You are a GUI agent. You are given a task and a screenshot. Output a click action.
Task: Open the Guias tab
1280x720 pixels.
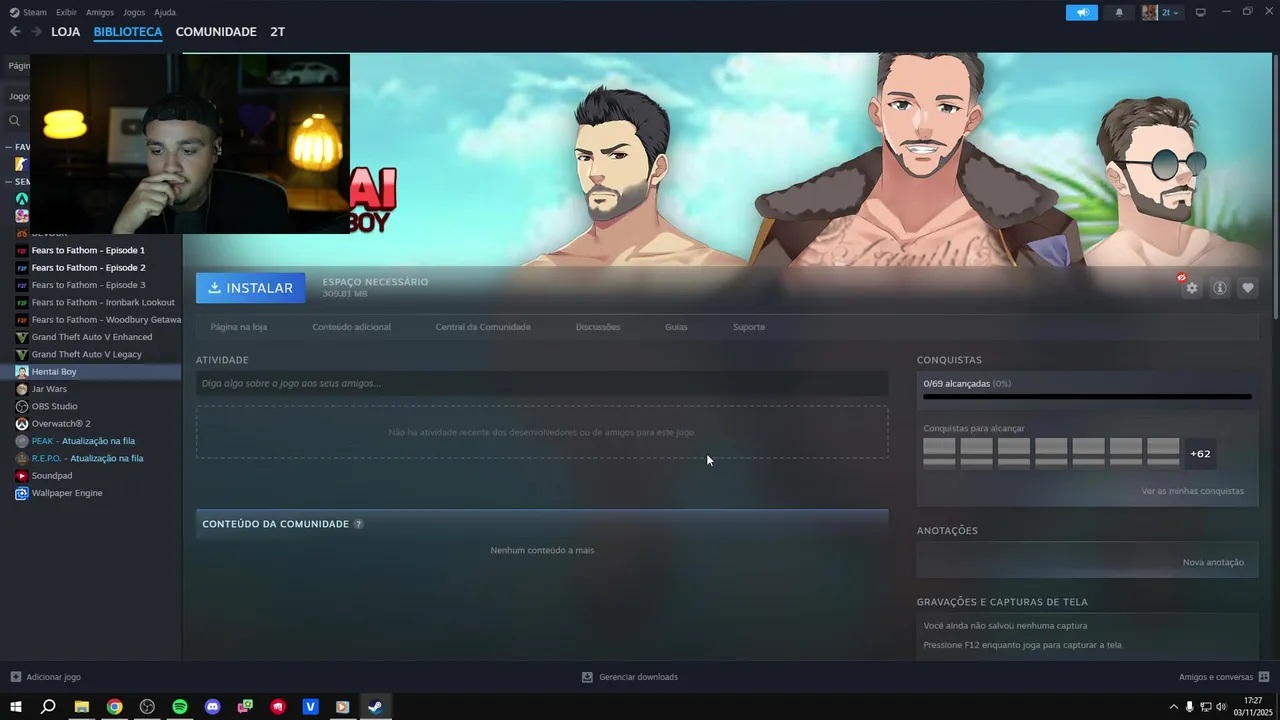676,327
